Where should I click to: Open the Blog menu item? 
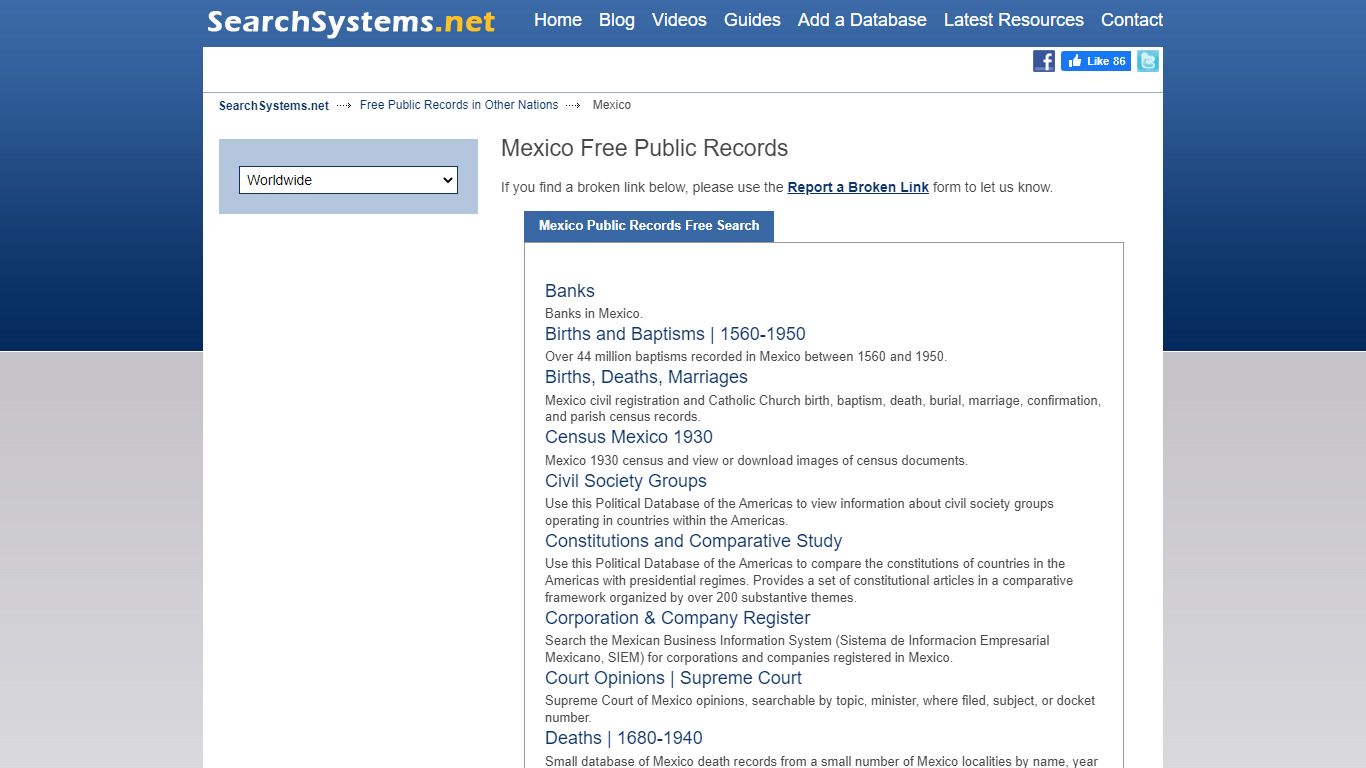point(617,20)
